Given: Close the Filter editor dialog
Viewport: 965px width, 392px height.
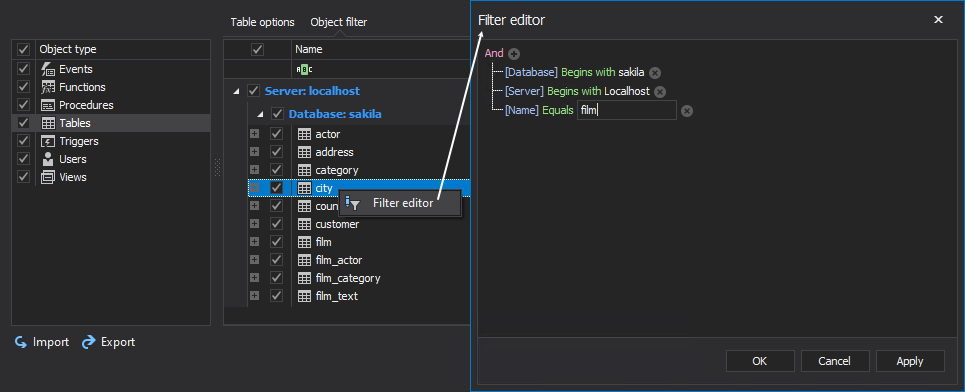Looking at the screenshot, I should [938, 20].
